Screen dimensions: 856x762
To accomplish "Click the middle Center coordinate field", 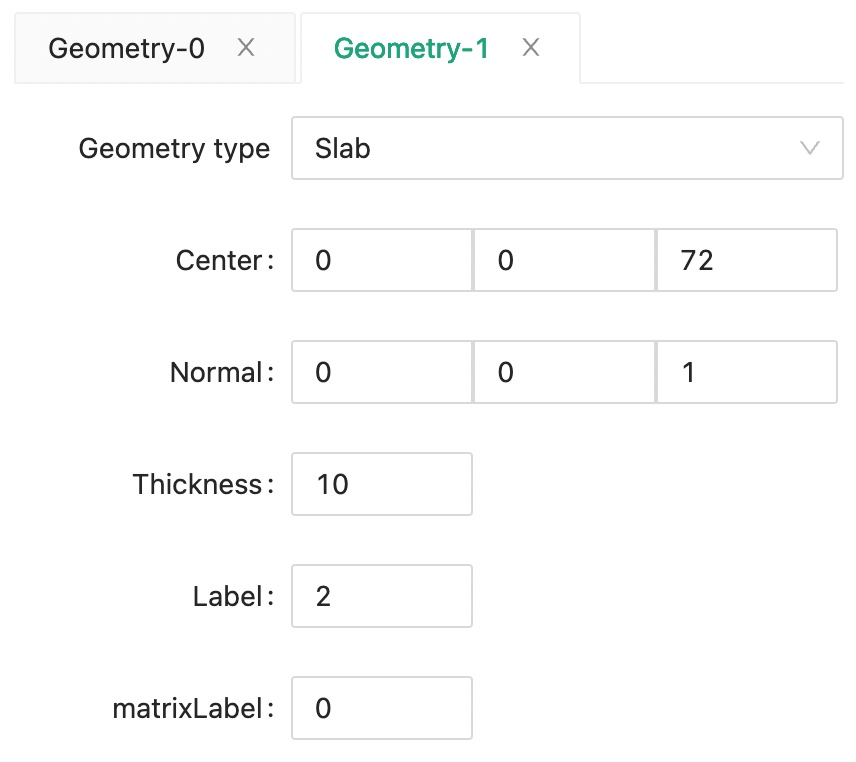I will click(x=564, y=261).
